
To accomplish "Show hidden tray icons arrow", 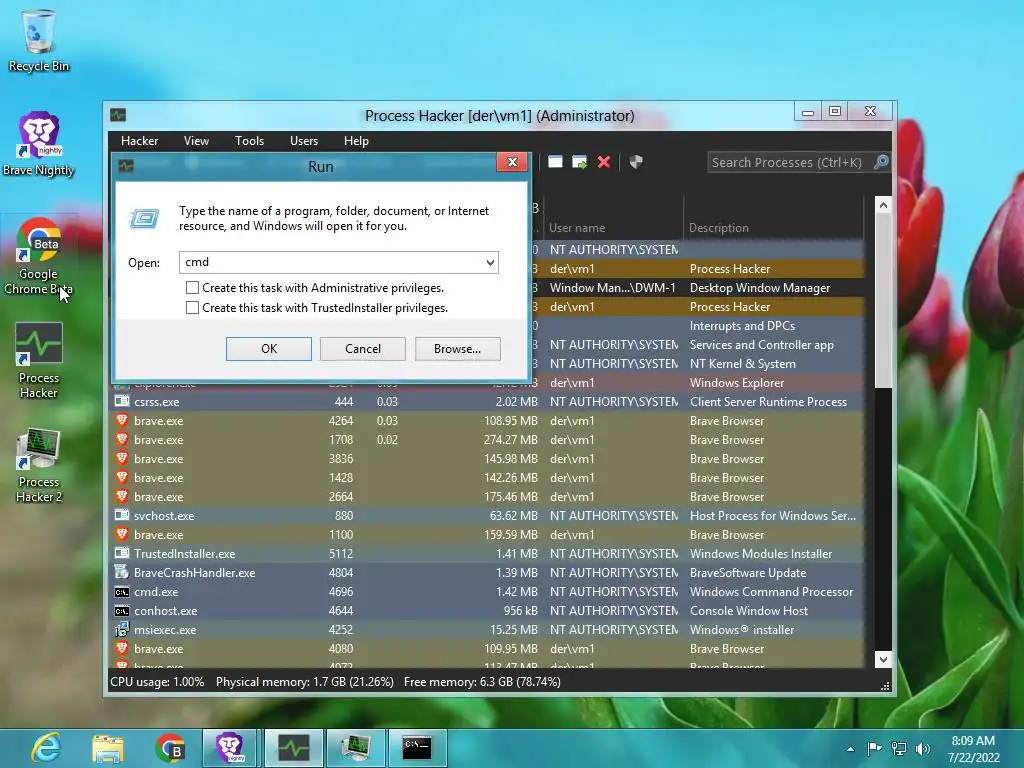I will pyautogui.click(x=850, y=749).
